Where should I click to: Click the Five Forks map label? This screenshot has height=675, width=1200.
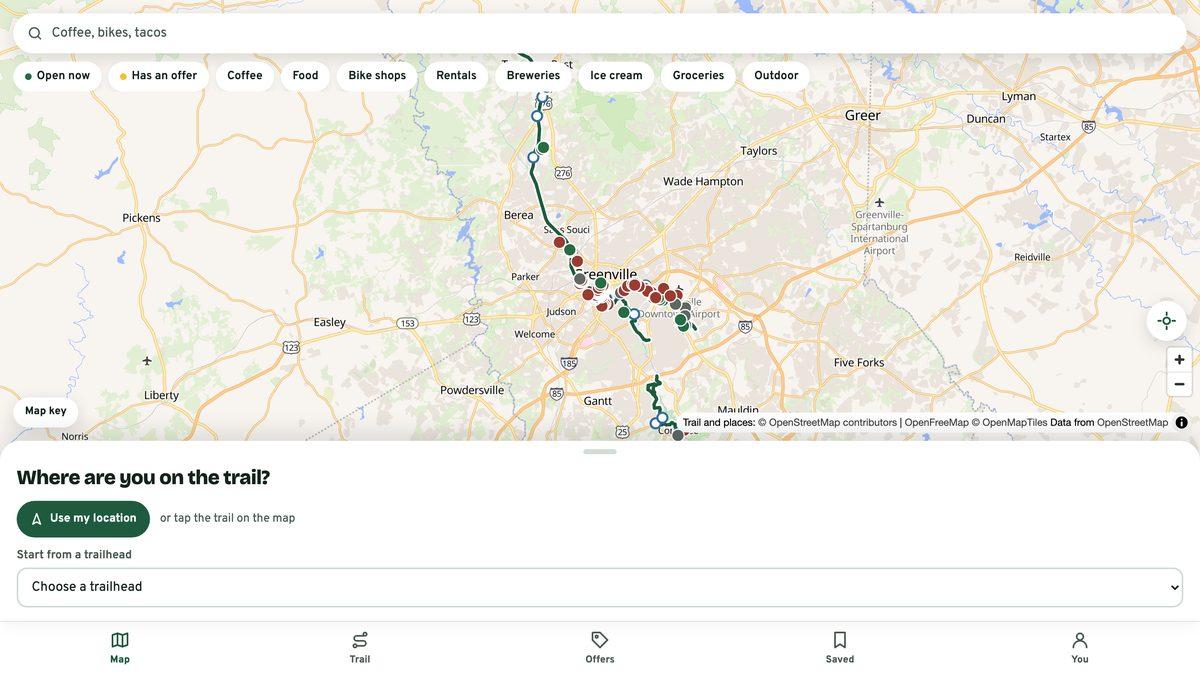(x=859, y=363)
